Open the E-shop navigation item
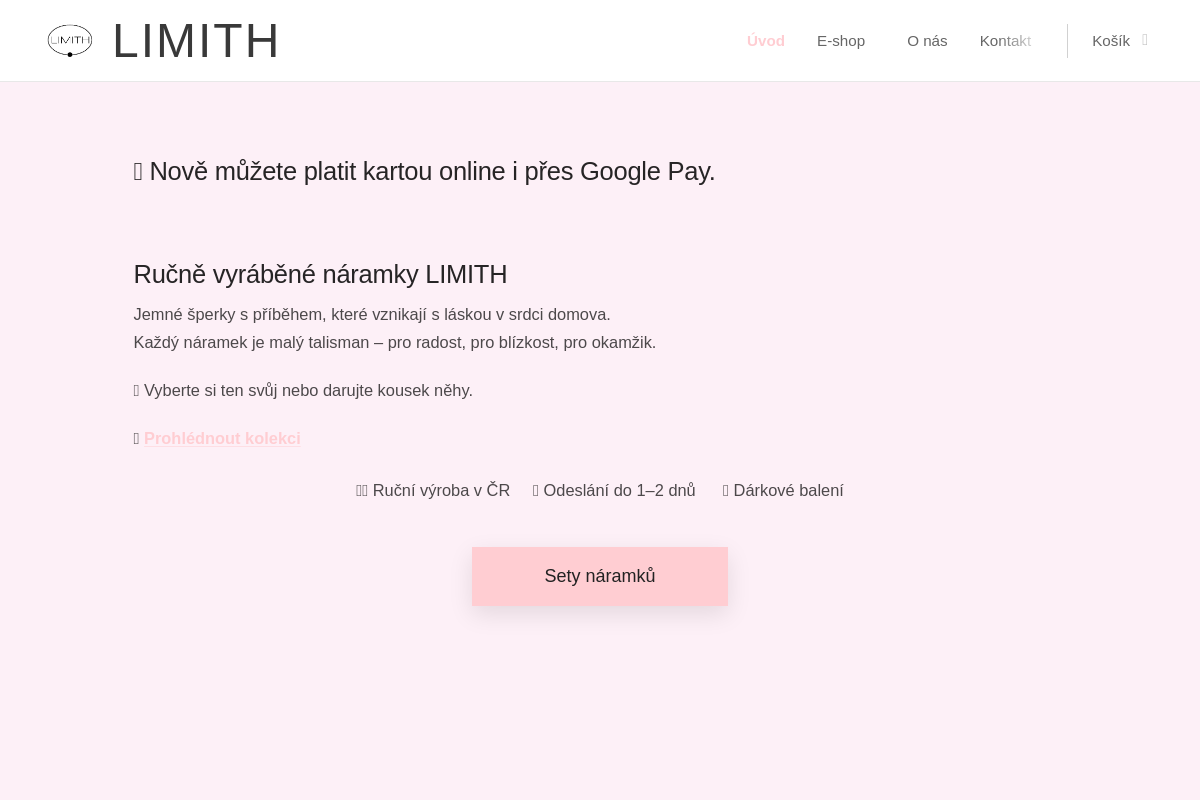The height and width of the screenshot is (800, 1200). (841, 40)
